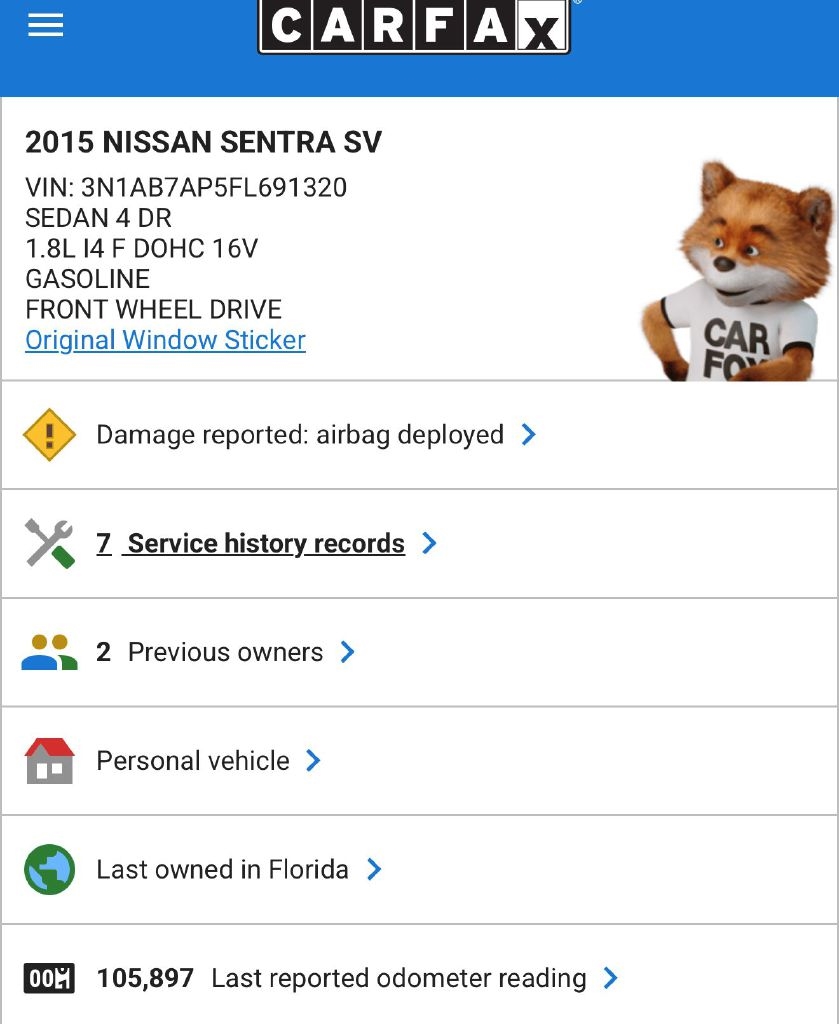Click the green globe location icon
The width and height of the screenshot is (839, 1024).
tap(49, 869)
